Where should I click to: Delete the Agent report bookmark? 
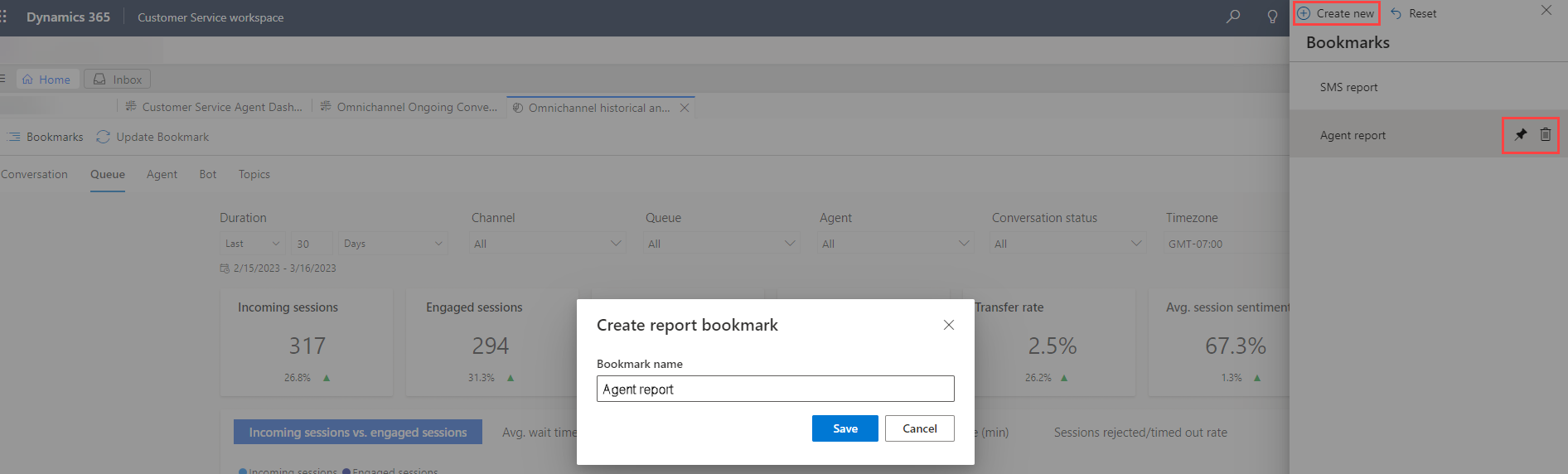point(1546,135)
